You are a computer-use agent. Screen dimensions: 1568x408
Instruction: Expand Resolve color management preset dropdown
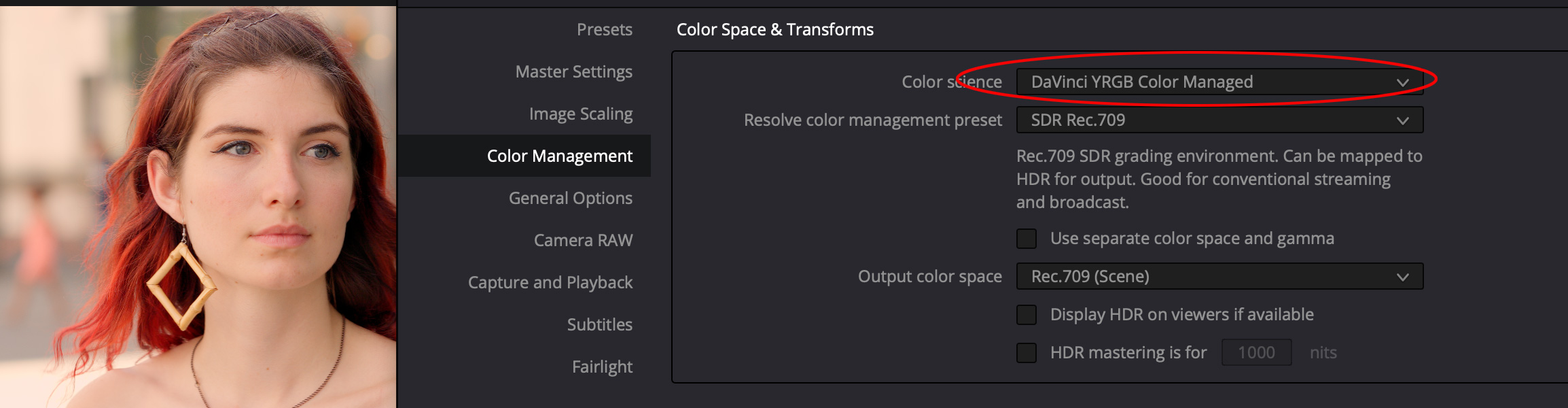pos(1219,120)
